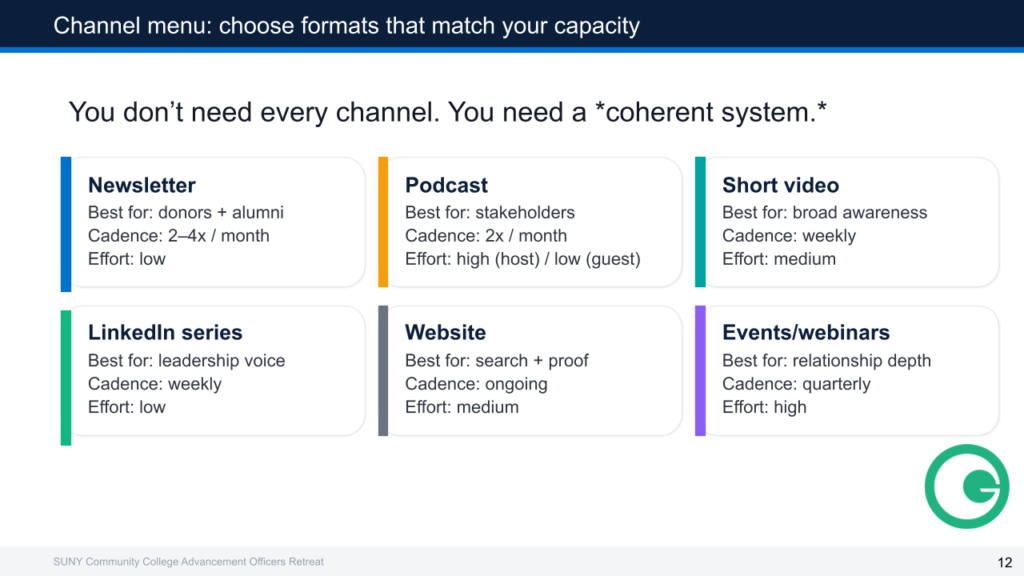Click the Events/webinars card title

(805, 332)
